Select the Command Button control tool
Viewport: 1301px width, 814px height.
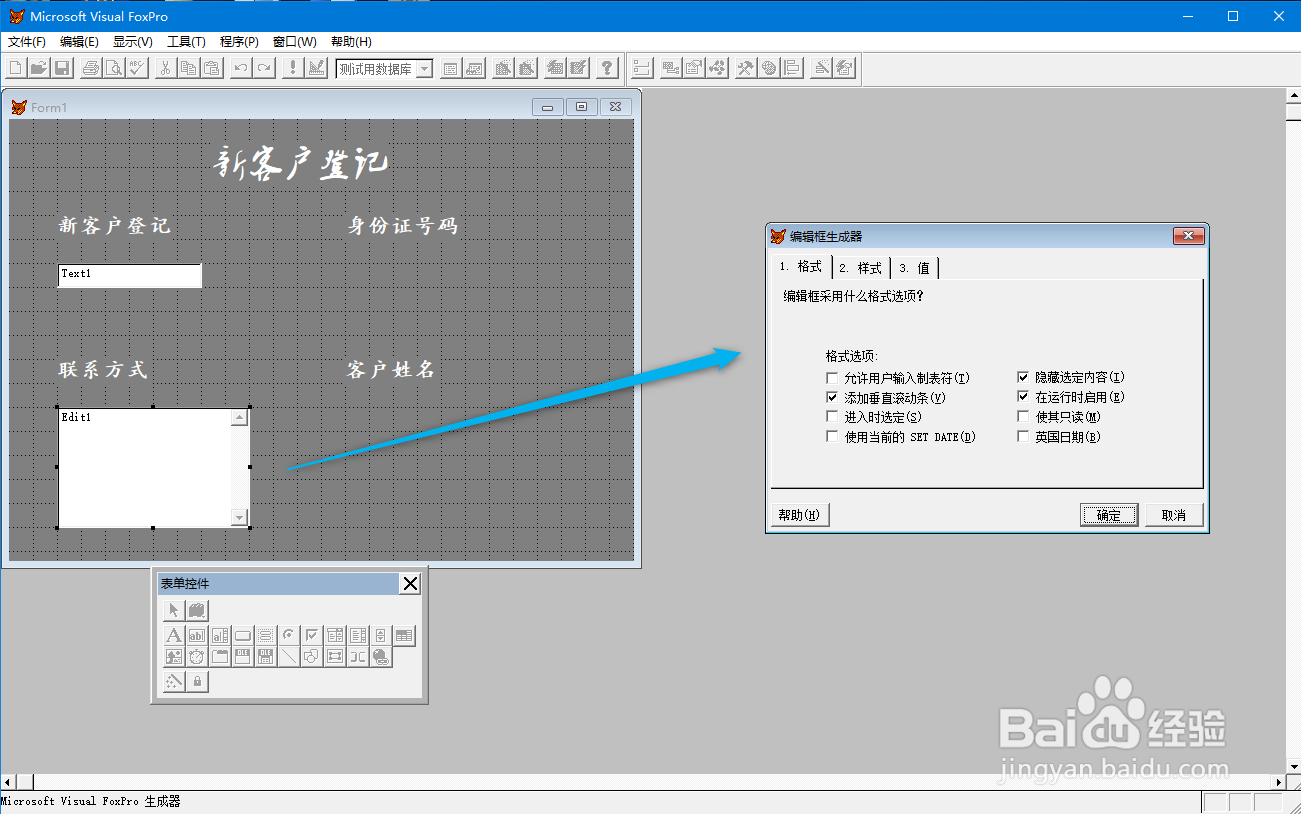(x=243, y=635)
